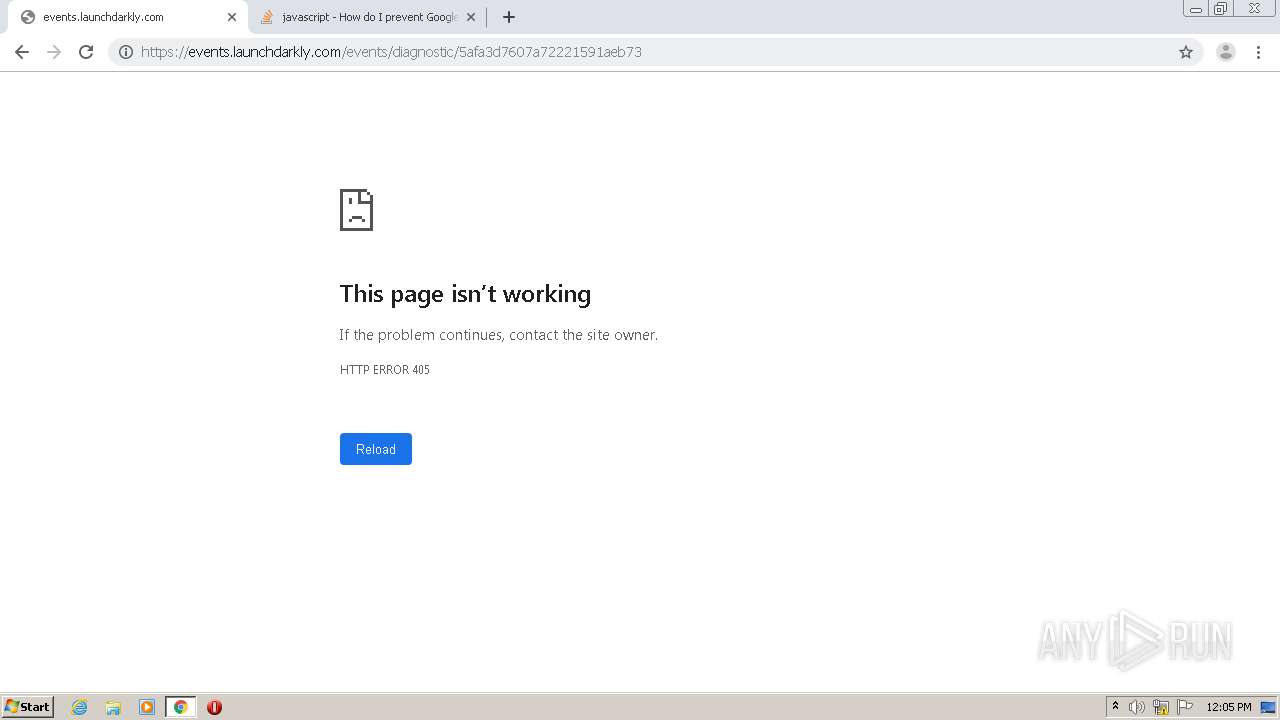
Task: Click the URL in the address bar
Action: pos(391,52)
